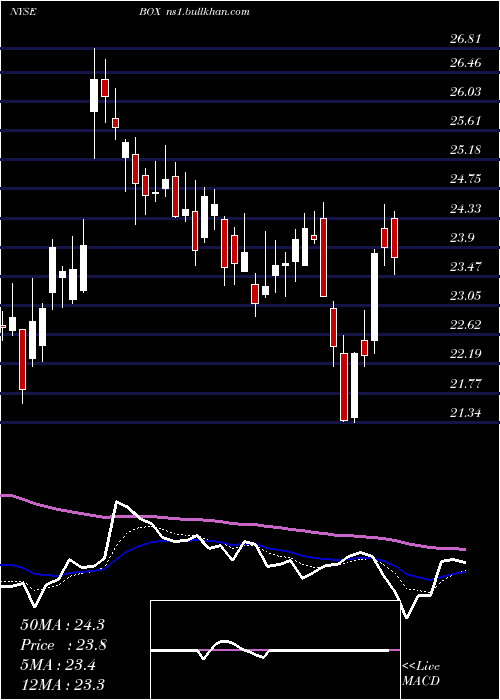Click the NYSE exchange label
The width and height of the screenshot is (500, 700).
(x=22, y=12)
